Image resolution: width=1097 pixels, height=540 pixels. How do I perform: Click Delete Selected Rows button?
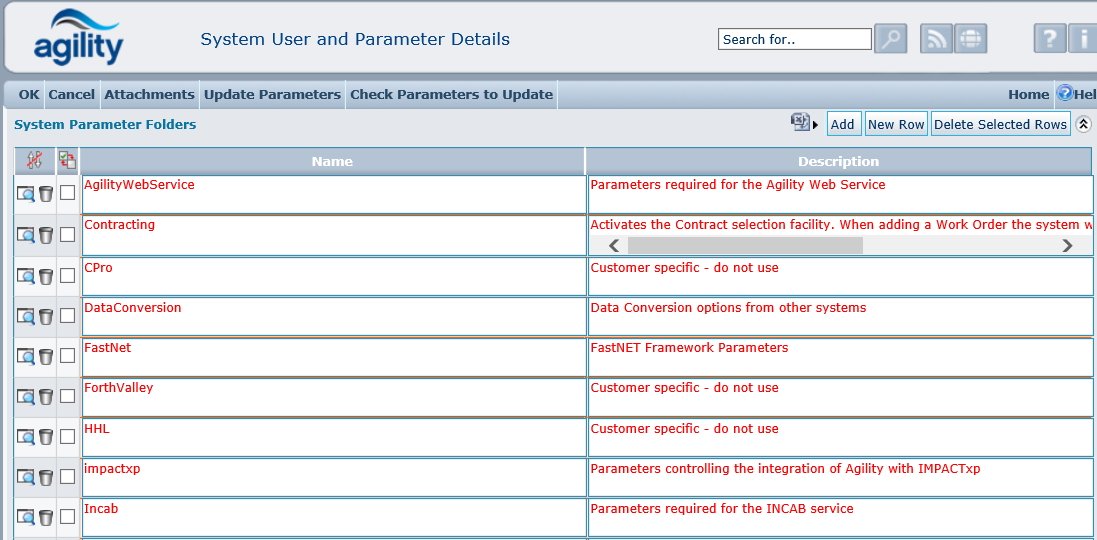[1000, 124]
